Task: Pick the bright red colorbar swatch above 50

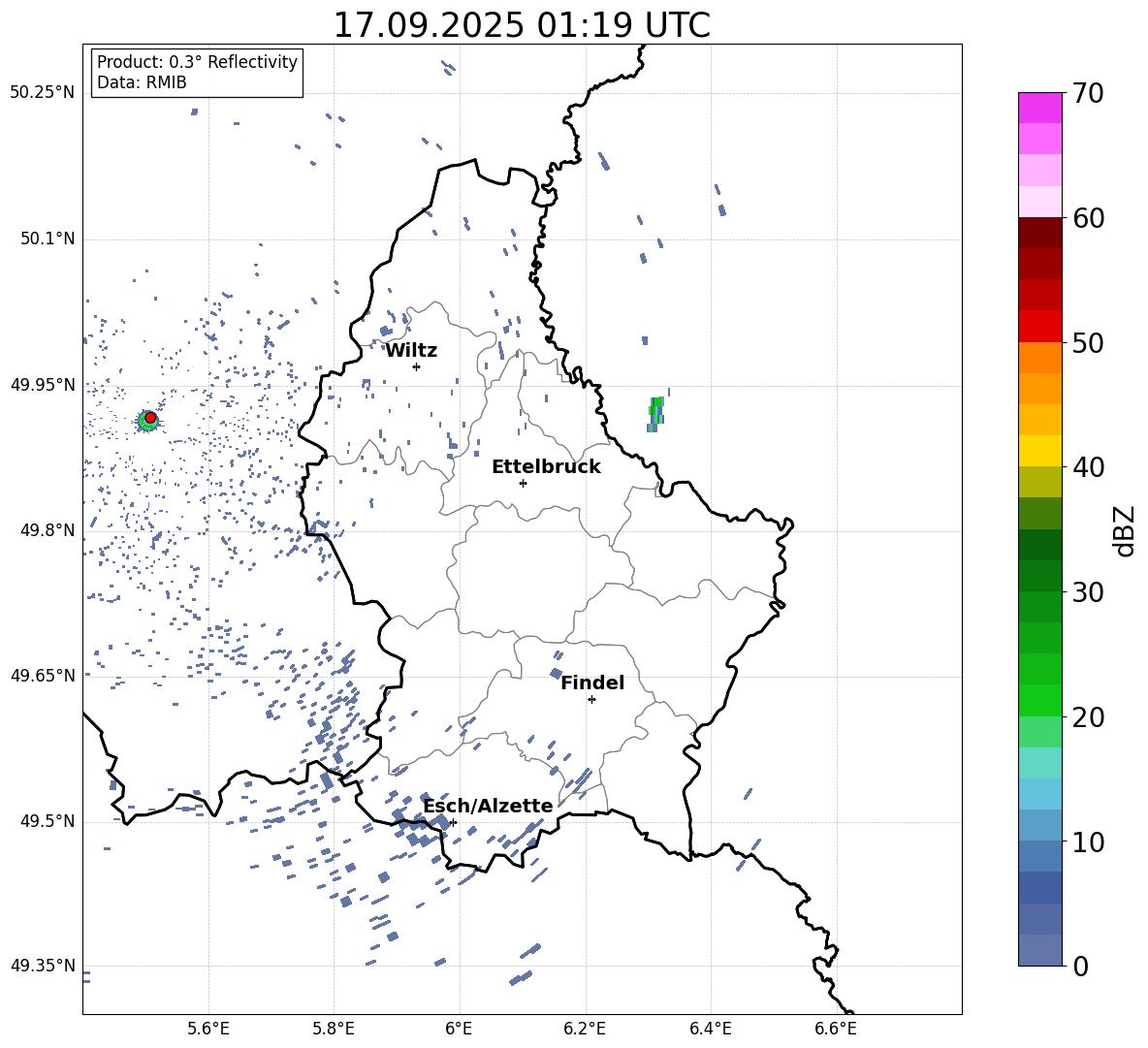Action: [1040, 326]
